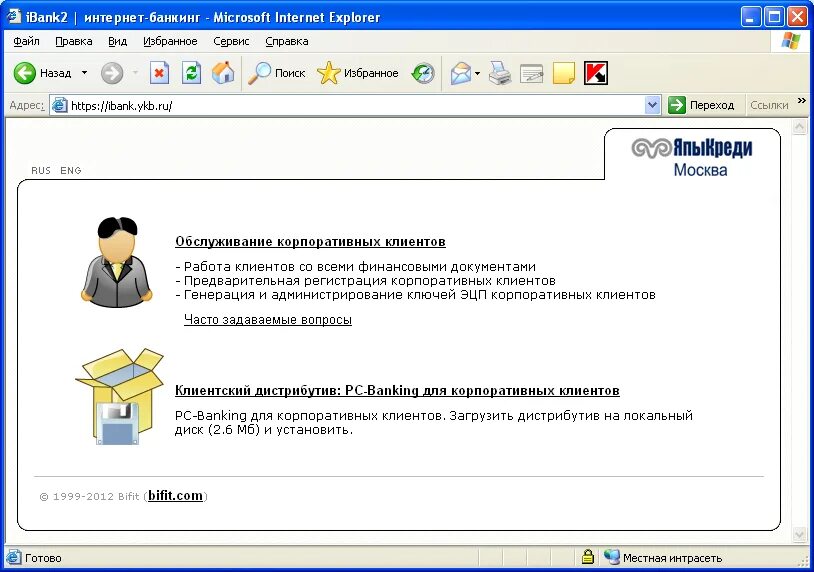Click the IE title bar icon

(13, 17)
